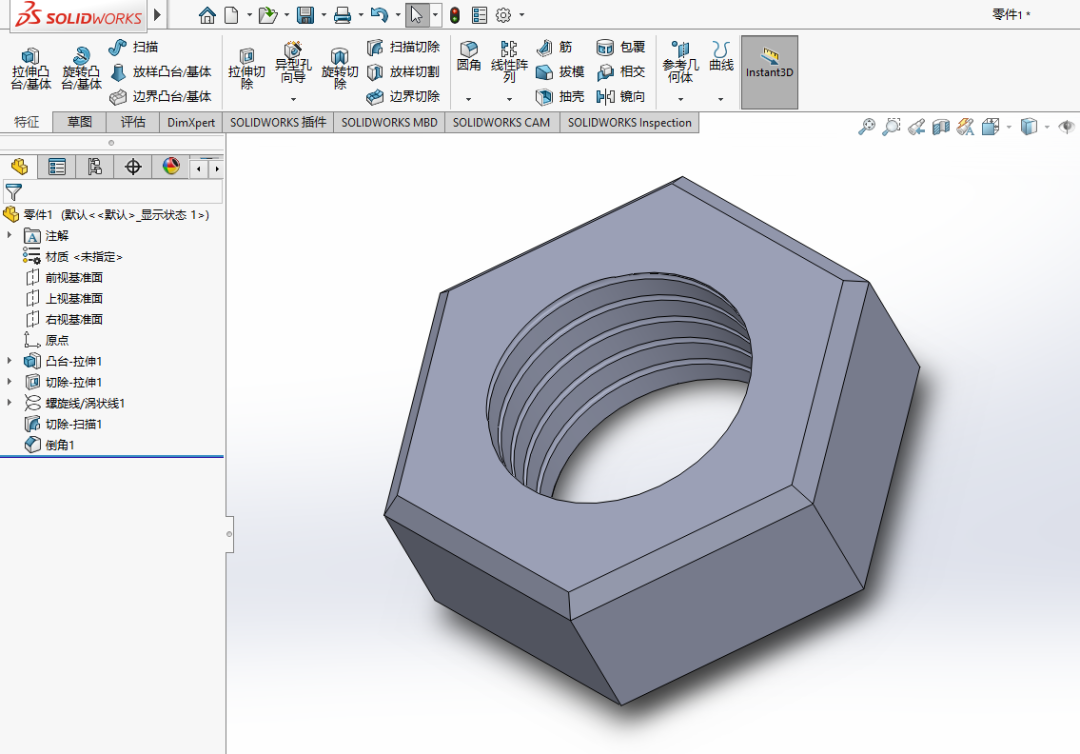Select the 旋转凸台/基体 revolve boss tool
Viewport: 1080px width, 754px height.
pos(81,69)
